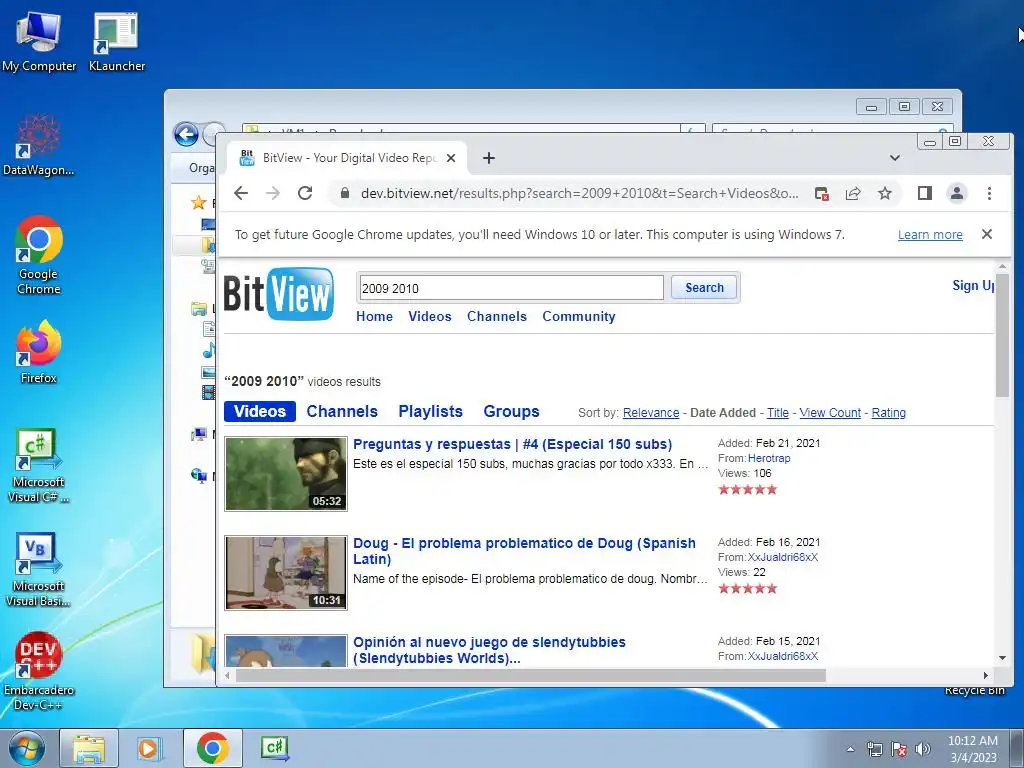Open File Explorer from taskbar
This screenshot has height=768, width=1024.
coord(89,748)
